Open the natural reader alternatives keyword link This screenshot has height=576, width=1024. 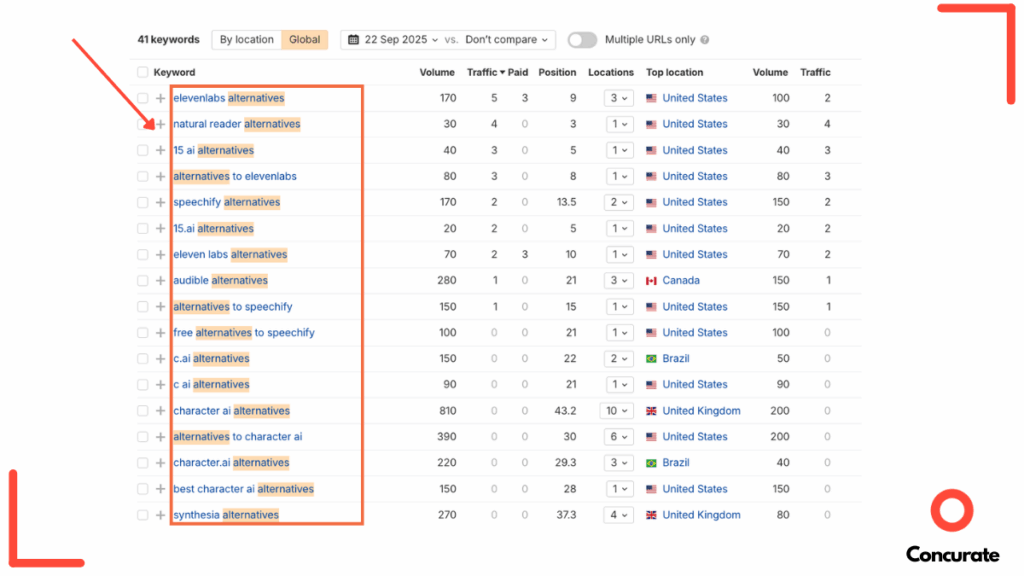tap(236, 124)
